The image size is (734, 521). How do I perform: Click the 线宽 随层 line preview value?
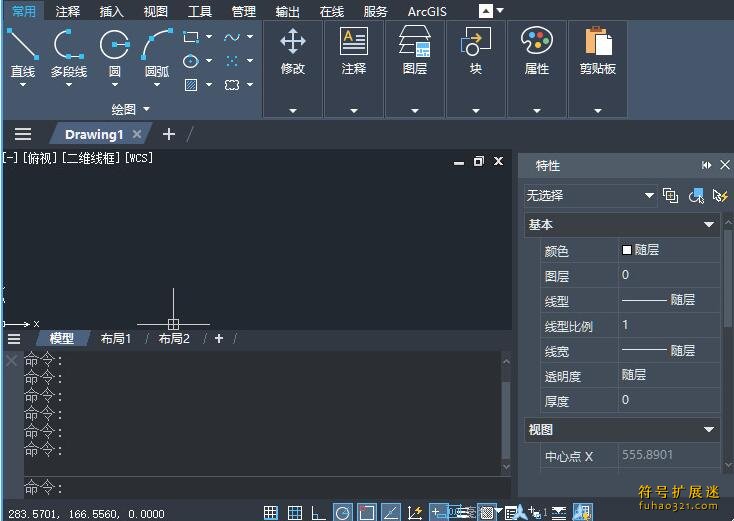[669, 350]
